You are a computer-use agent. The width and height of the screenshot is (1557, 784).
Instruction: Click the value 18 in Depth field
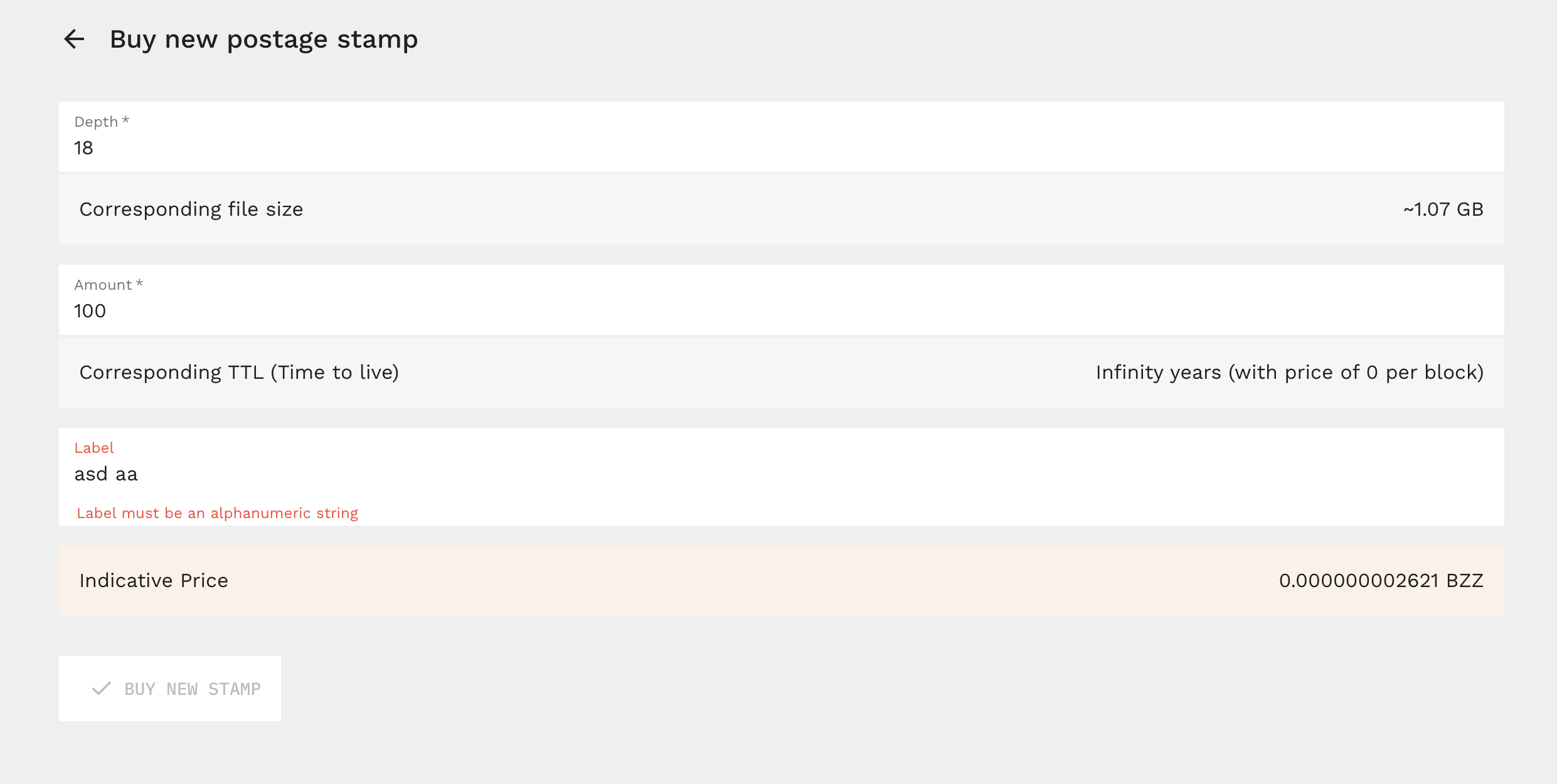click(x=83, y=149)
